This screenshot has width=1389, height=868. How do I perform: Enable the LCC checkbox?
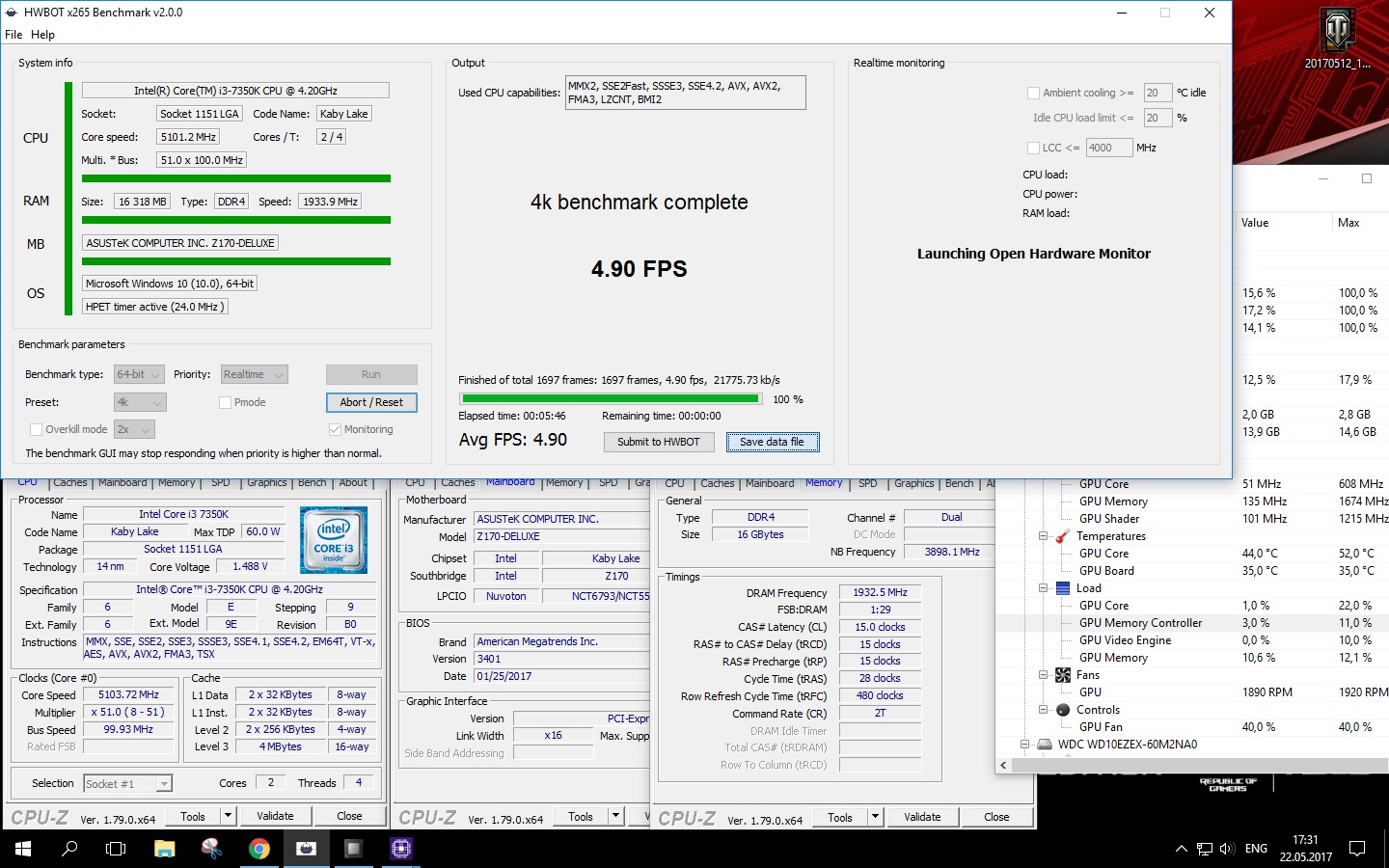pos(1033,149)
